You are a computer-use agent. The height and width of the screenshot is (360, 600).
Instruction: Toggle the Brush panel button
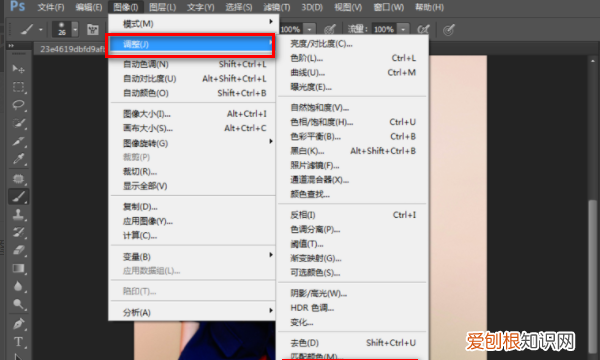[x=93, y=29]
